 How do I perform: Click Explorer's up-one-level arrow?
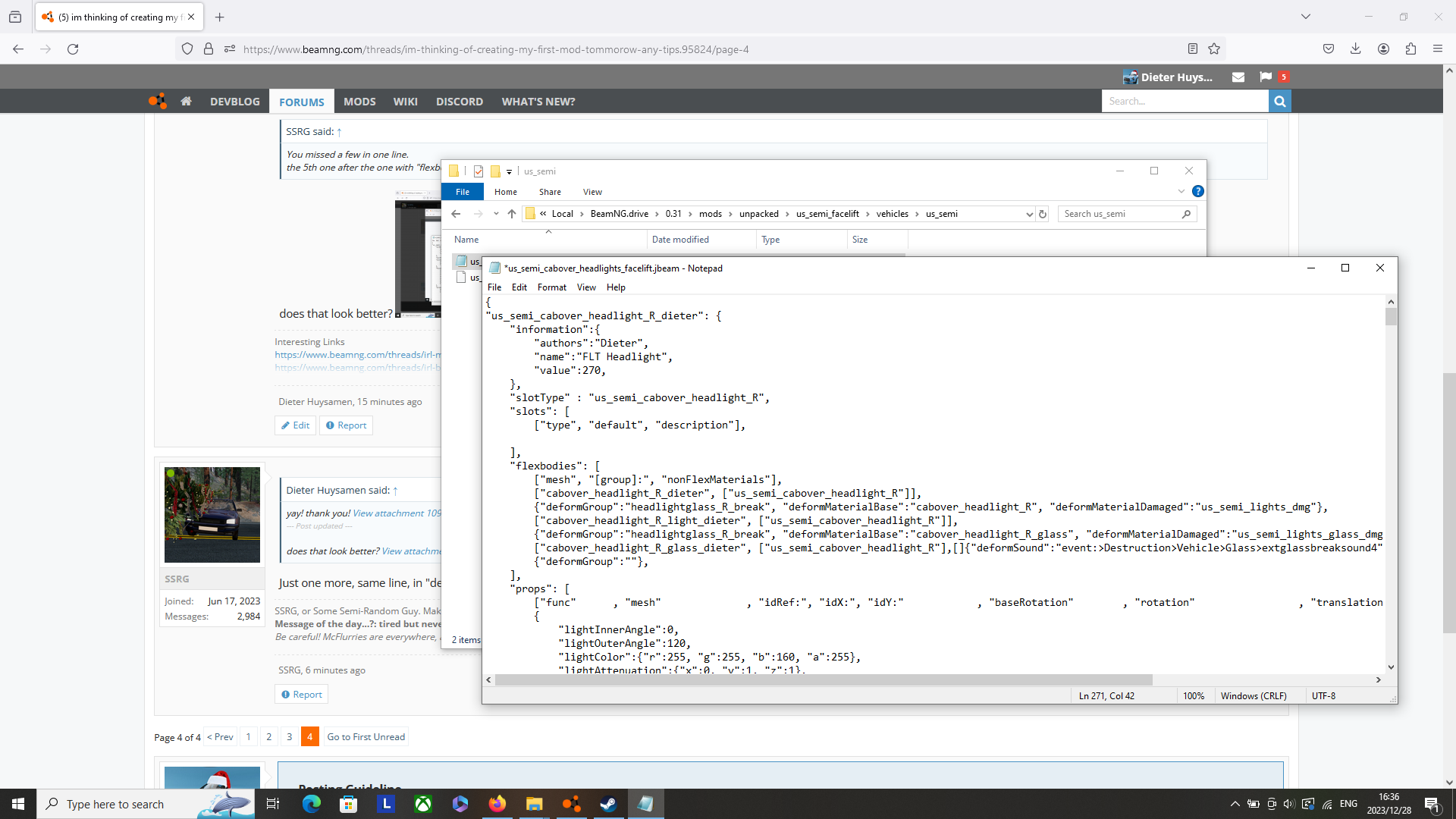coord(512,214)
